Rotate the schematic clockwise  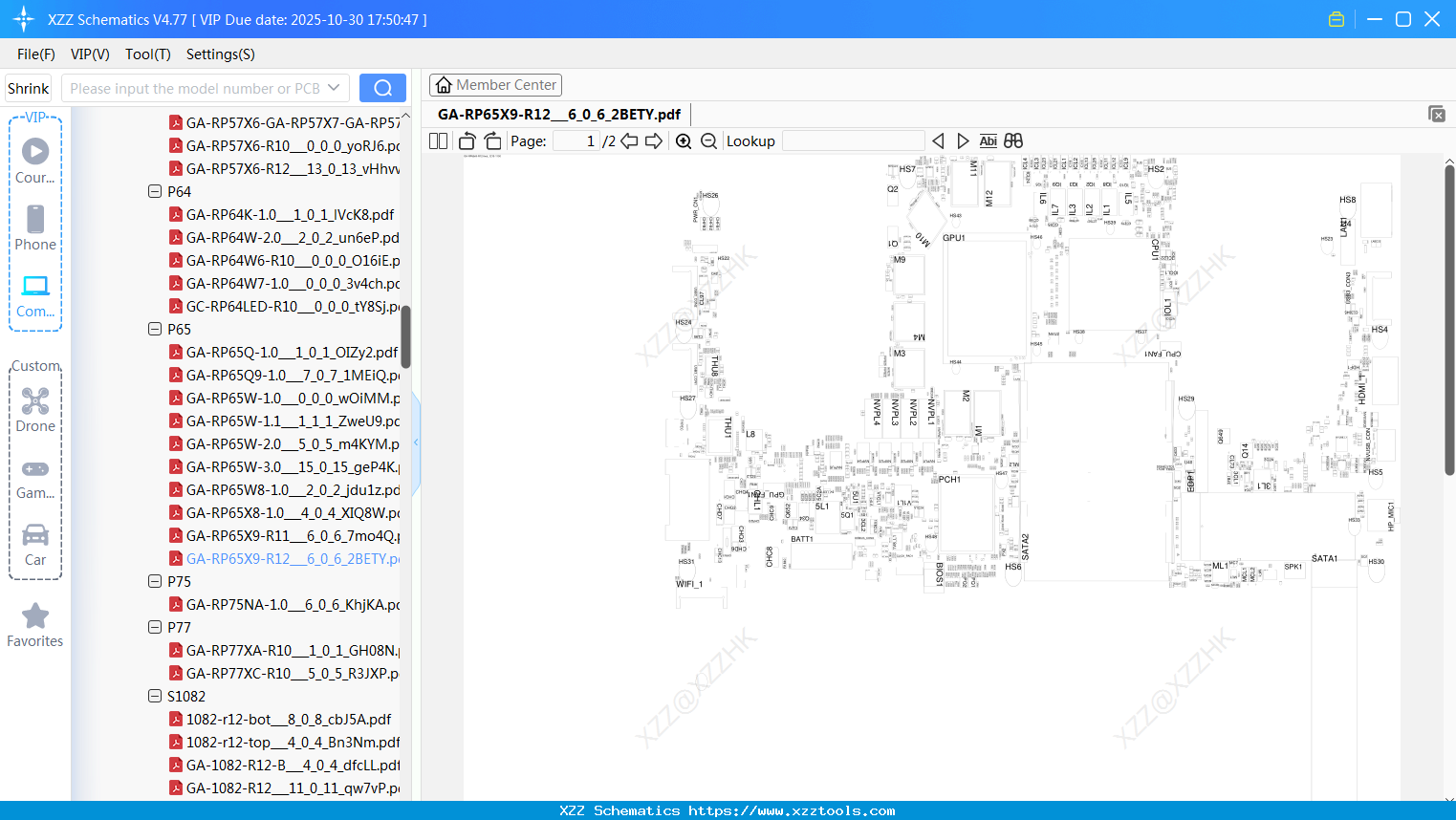click(492, 140)
